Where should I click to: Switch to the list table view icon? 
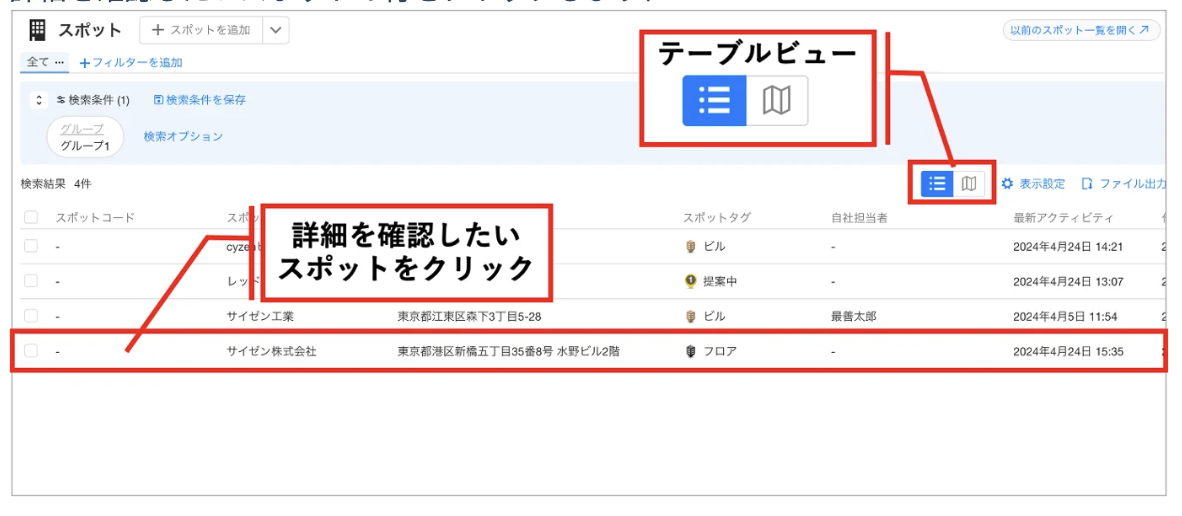tap(938, 184)
